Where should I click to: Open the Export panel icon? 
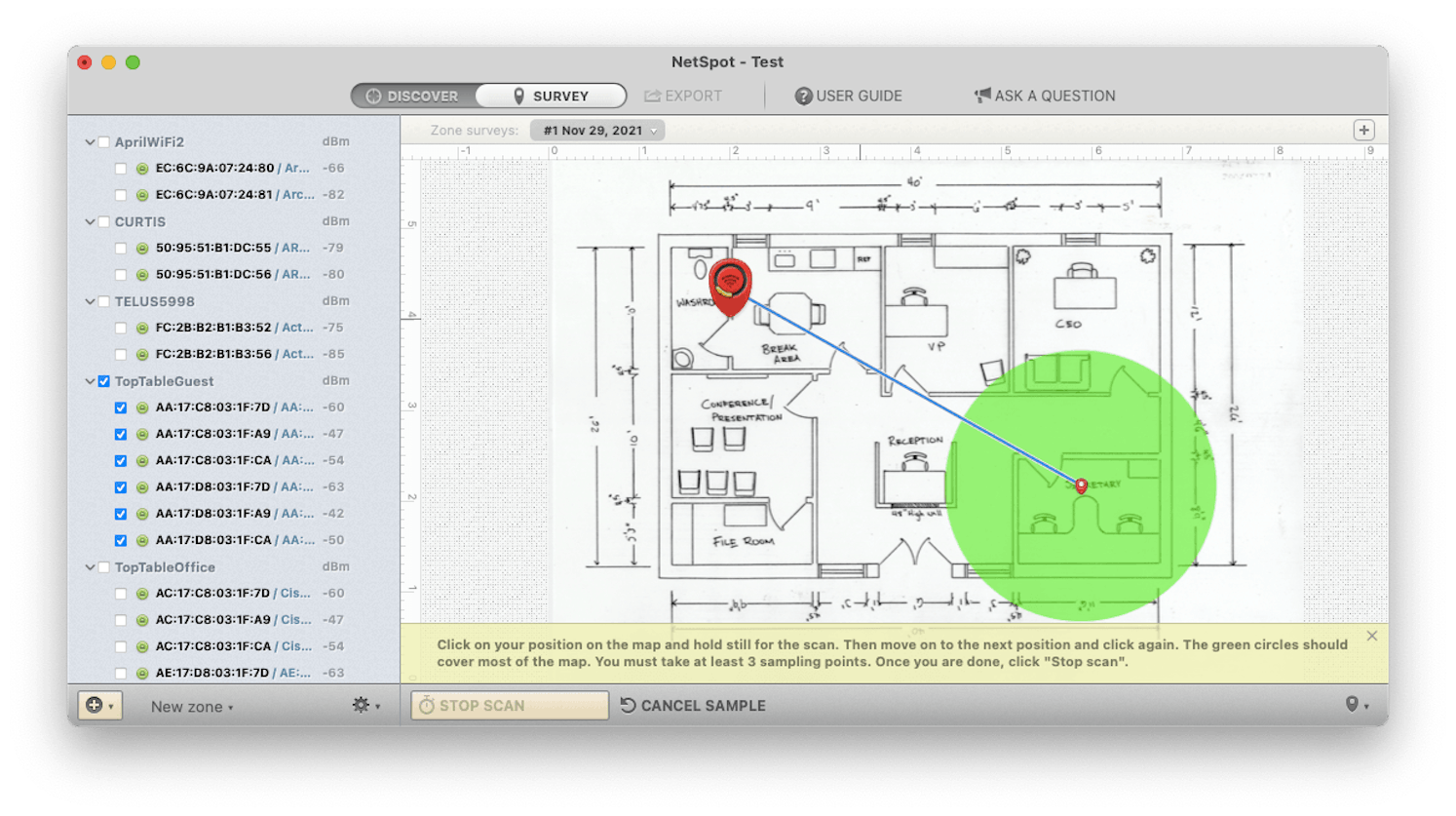[651, 96]
